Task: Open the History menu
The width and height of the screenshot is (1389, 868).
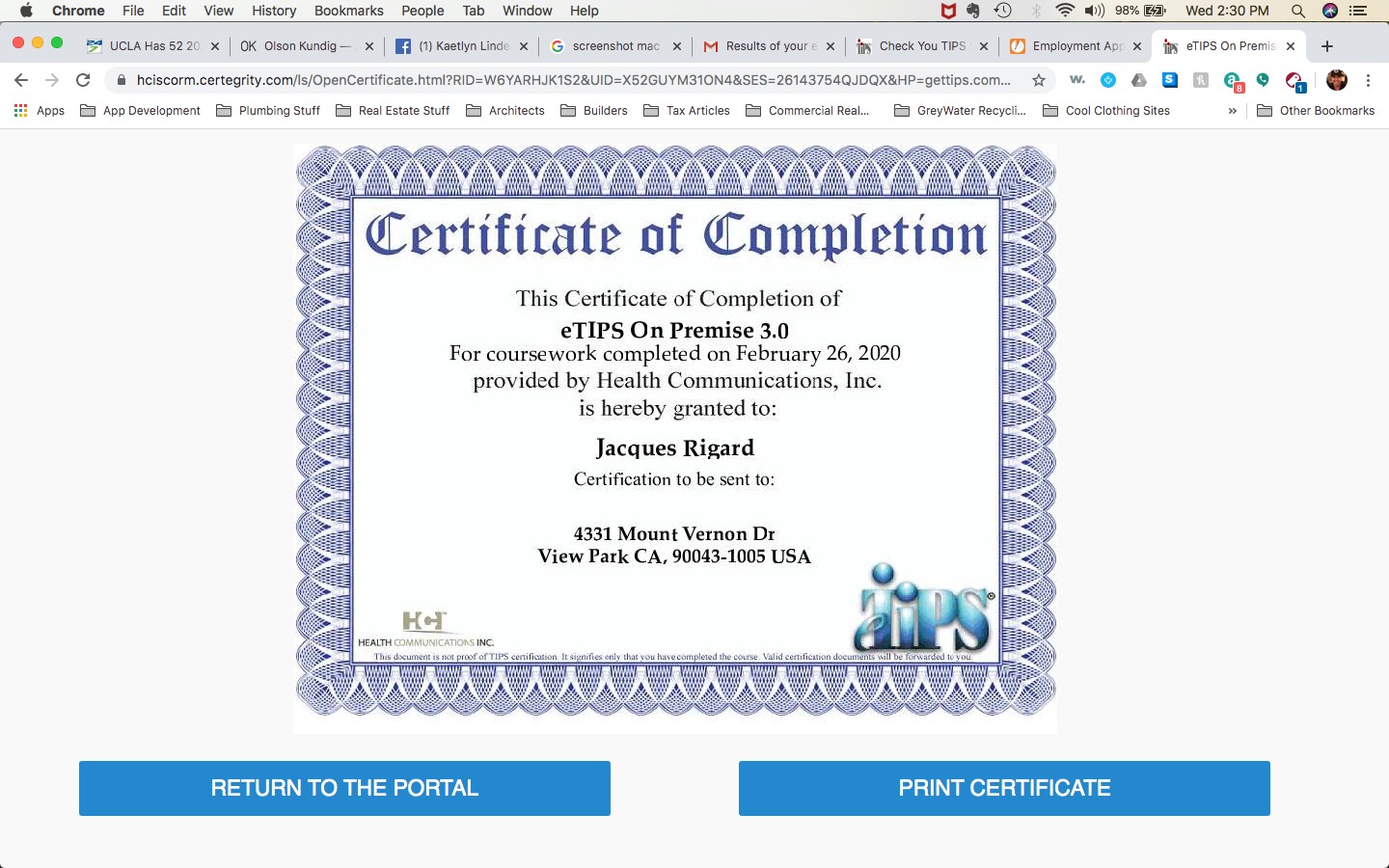Action: point(274,11)
